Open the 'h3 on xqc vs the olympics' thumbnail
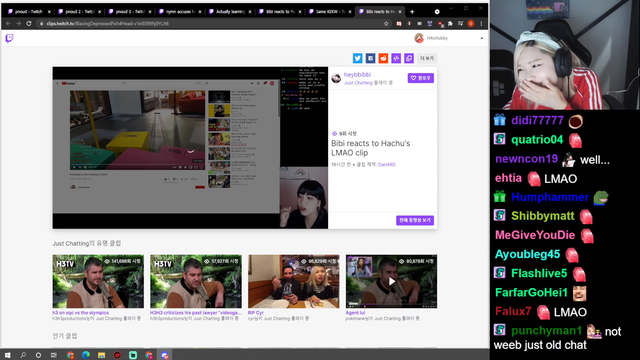 [98, 281]
